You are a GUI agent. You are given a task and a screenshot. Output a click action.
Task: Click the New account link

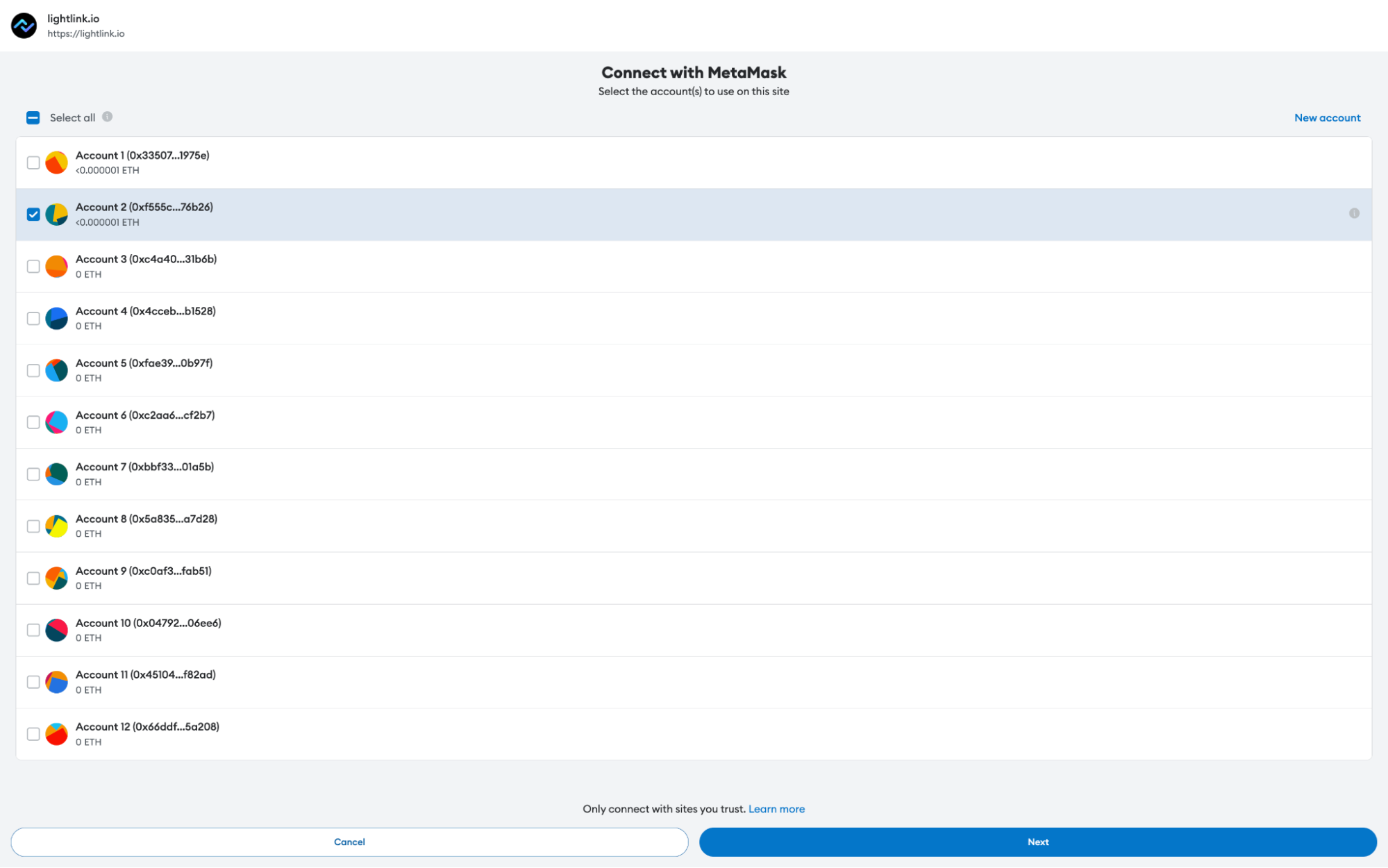click(1326, 117)
